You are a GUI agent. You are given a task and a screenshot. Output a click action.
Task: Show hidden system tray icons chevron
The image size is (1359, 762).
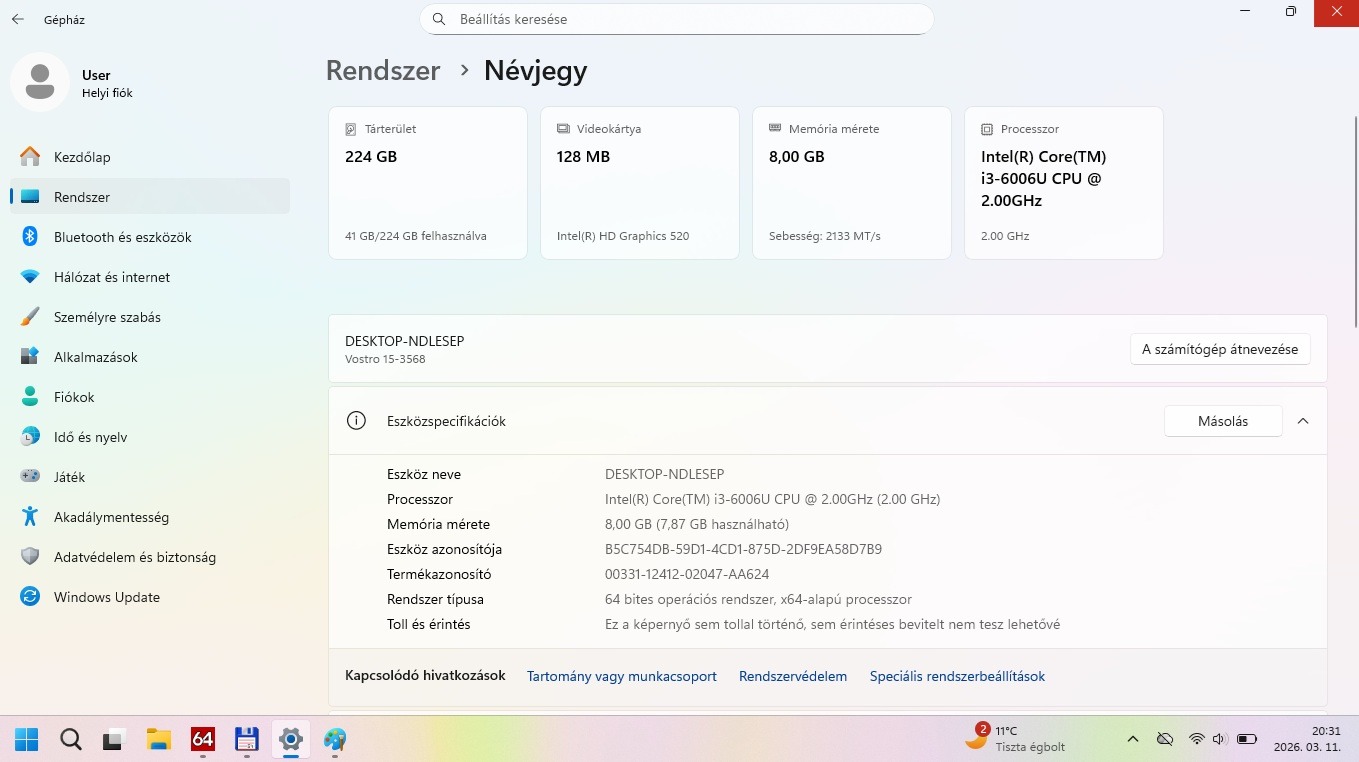click(x=1132, y=739)
